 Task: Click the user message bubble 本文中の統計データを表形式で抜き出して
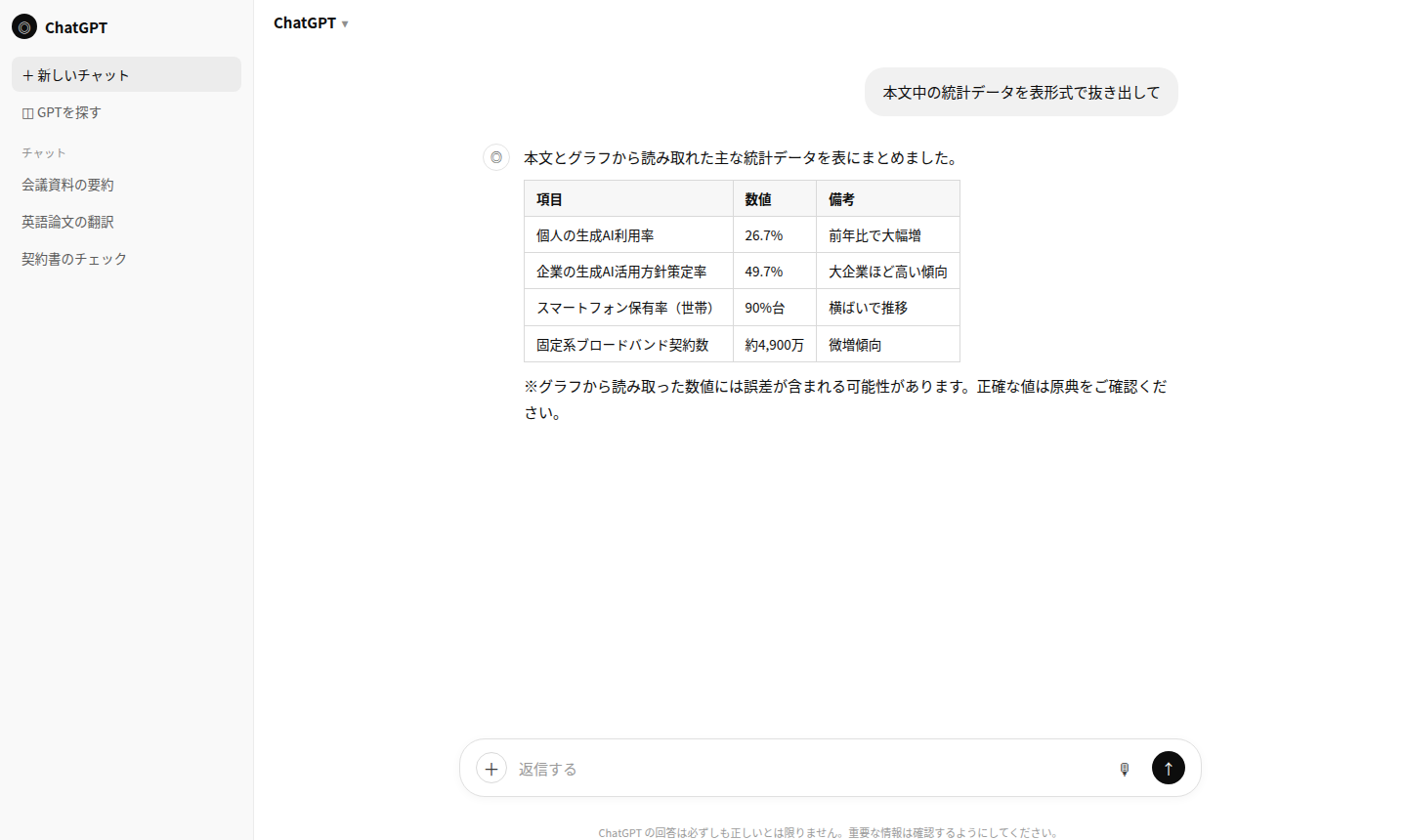click(1021, 92)
